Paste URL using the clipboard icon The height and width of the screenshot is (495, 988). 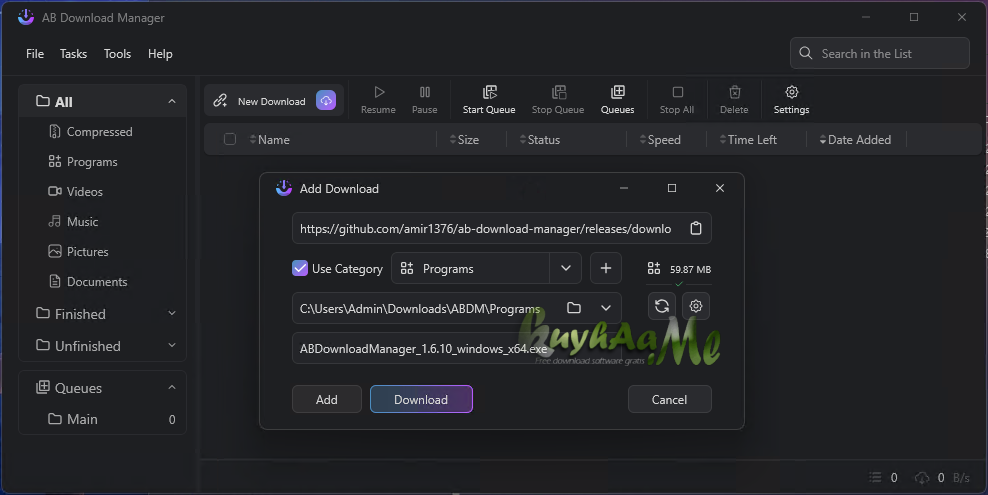[x=696, y=228]
